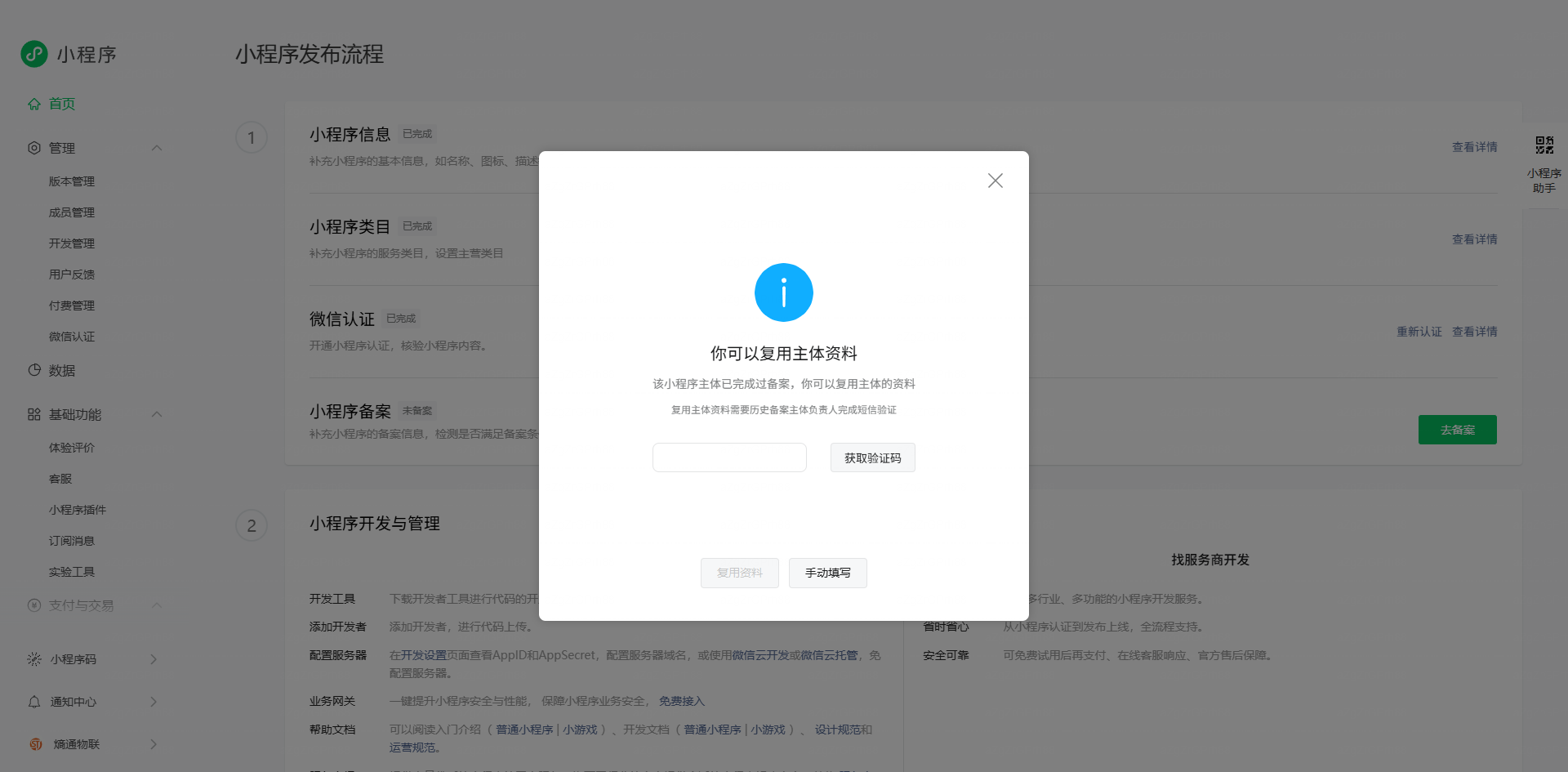This screenshot has width=1568, height=772.
Task: Open the 设计规范 link
Action: click(837, 730)
